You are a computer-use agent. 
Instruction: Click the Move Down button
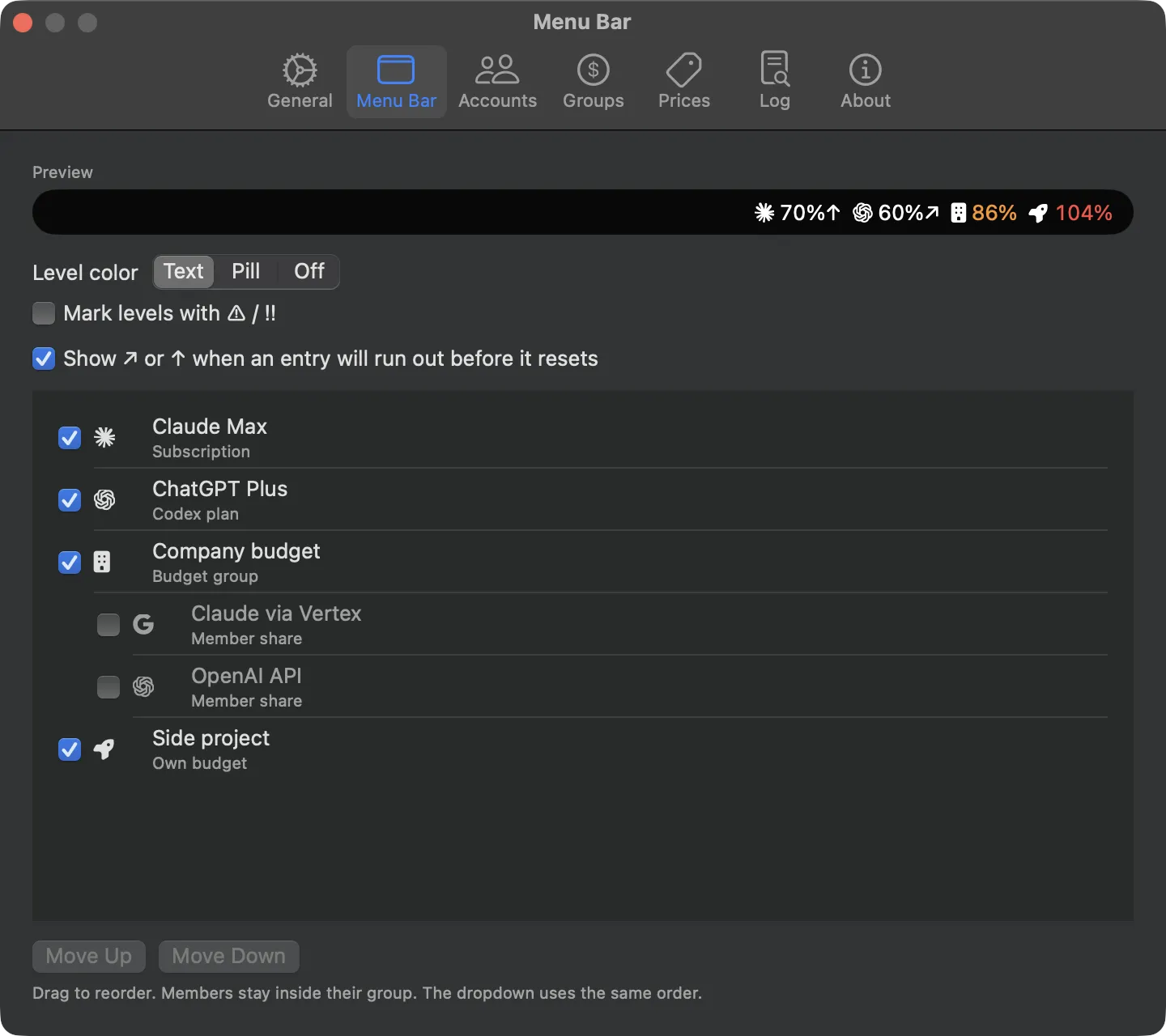[229, 956]
